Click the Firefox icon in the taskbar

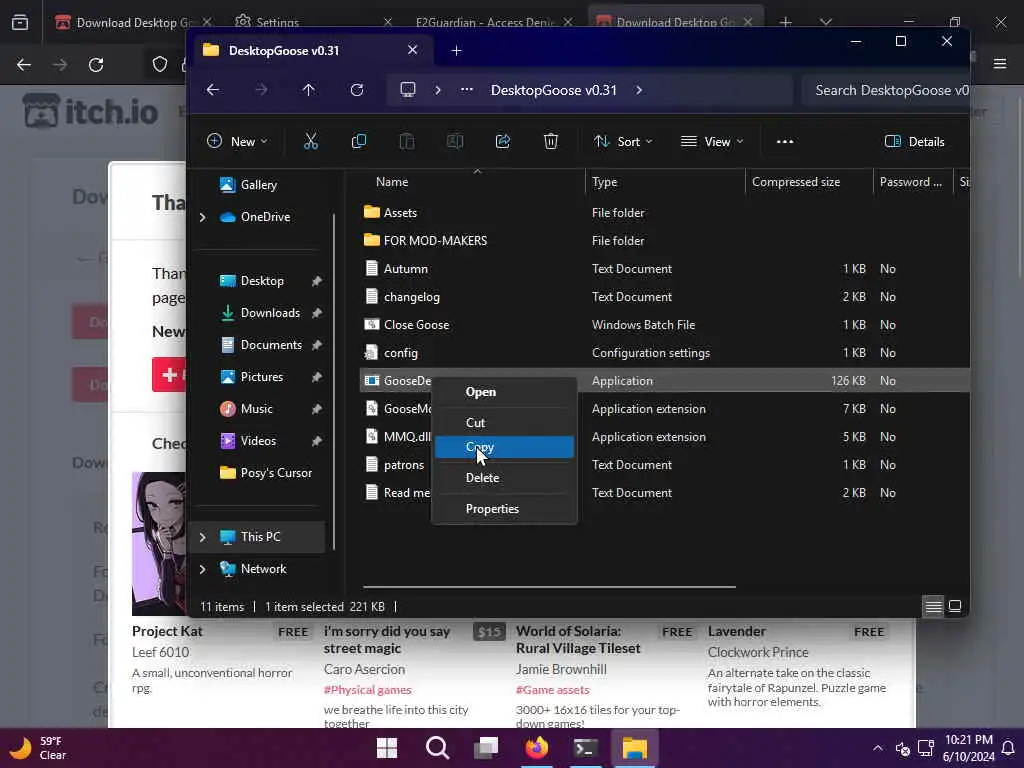pyautogui.click(x=537, y=748)
